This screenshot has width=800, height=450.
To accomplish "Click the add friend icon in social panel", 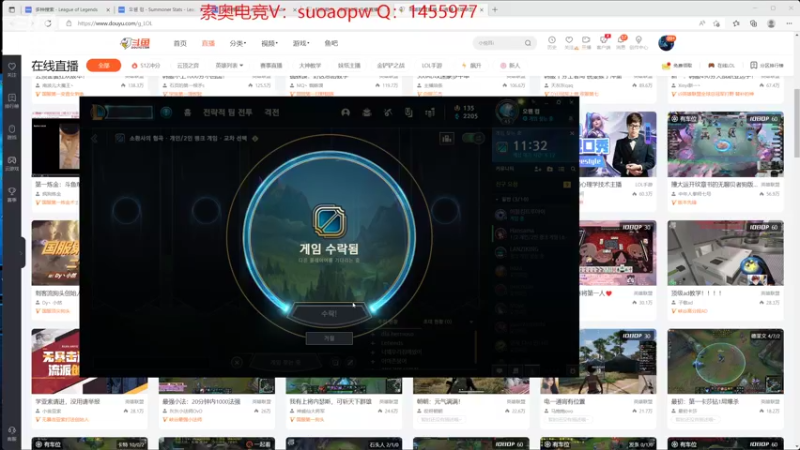I will pos(537,169).
